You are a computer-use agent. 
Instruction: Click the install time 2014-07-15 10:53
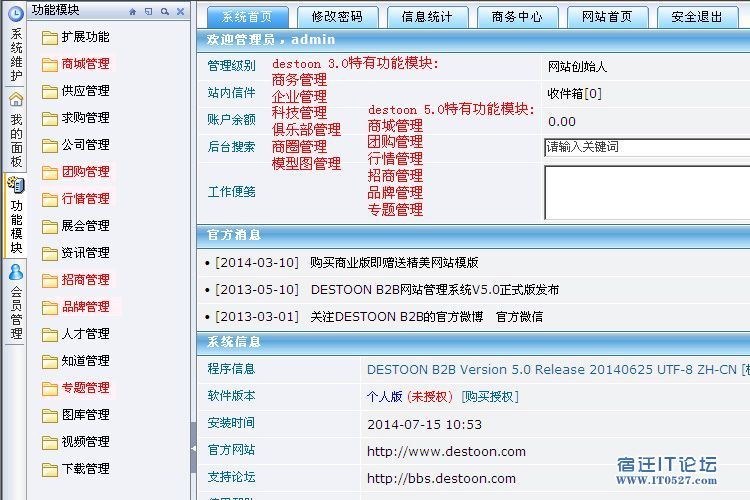tap(424, 424)
